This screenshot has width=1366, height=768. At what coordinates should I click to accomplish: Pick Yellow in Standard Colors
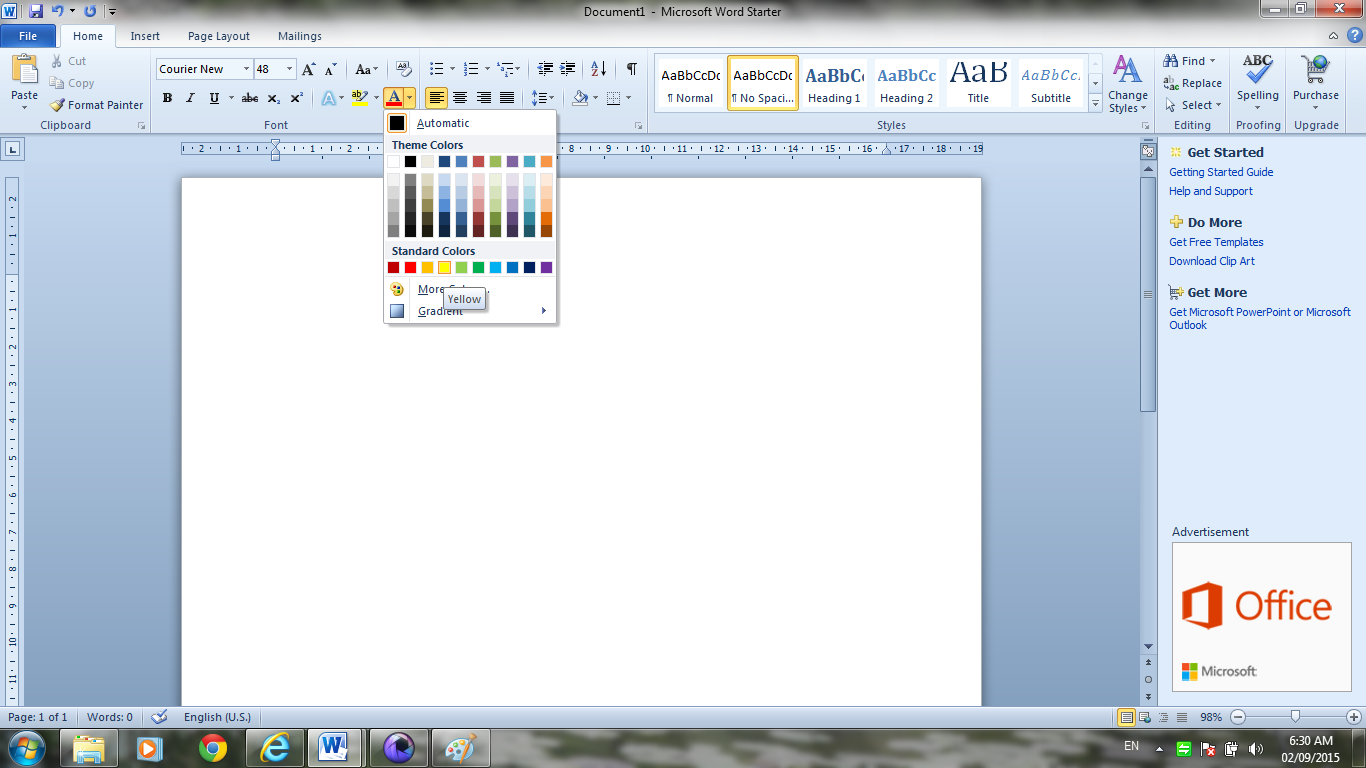pos(444,268)
